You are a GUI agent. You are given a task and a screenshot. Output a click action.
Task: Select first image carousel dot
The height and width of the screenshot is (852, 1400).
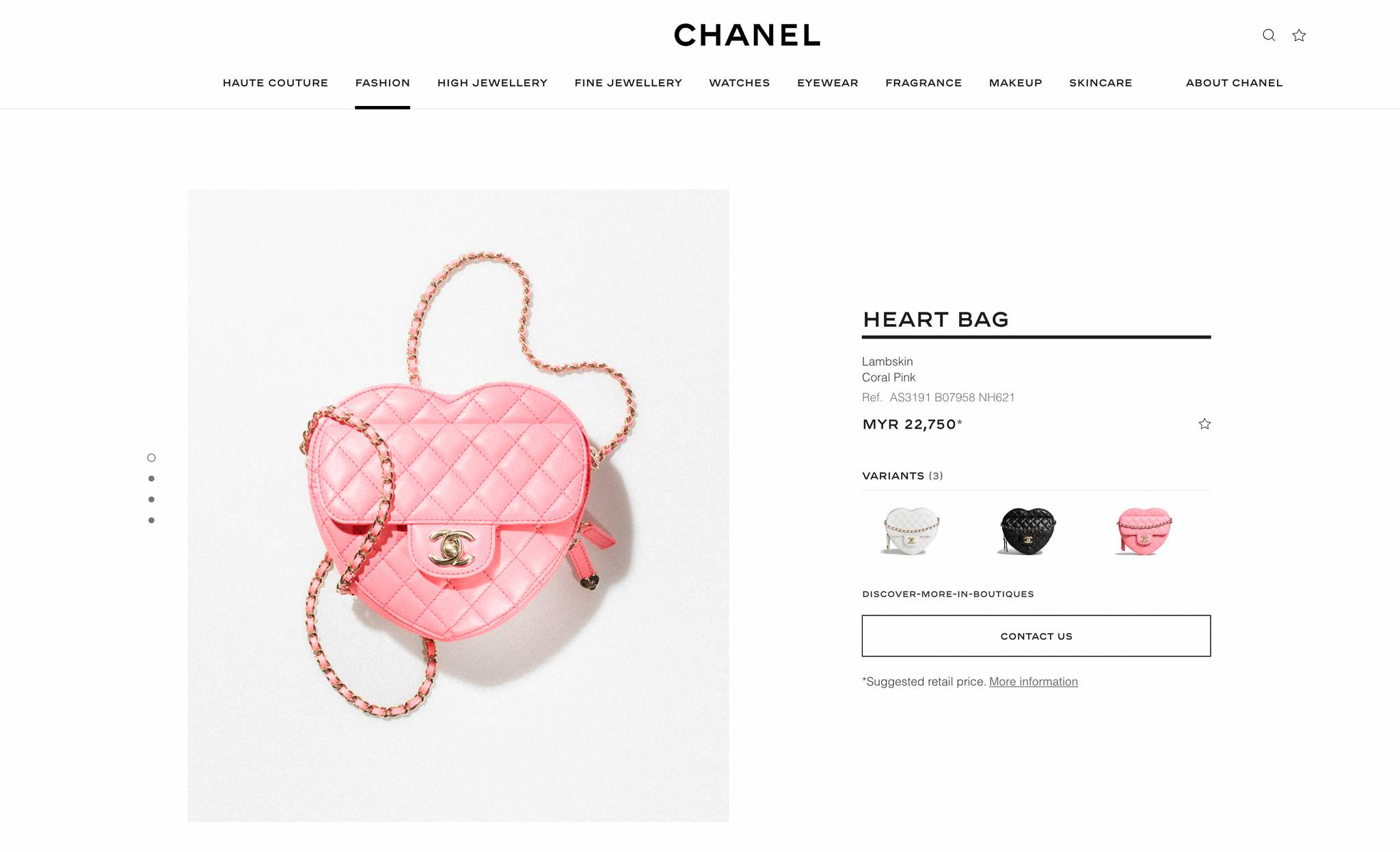151,457
